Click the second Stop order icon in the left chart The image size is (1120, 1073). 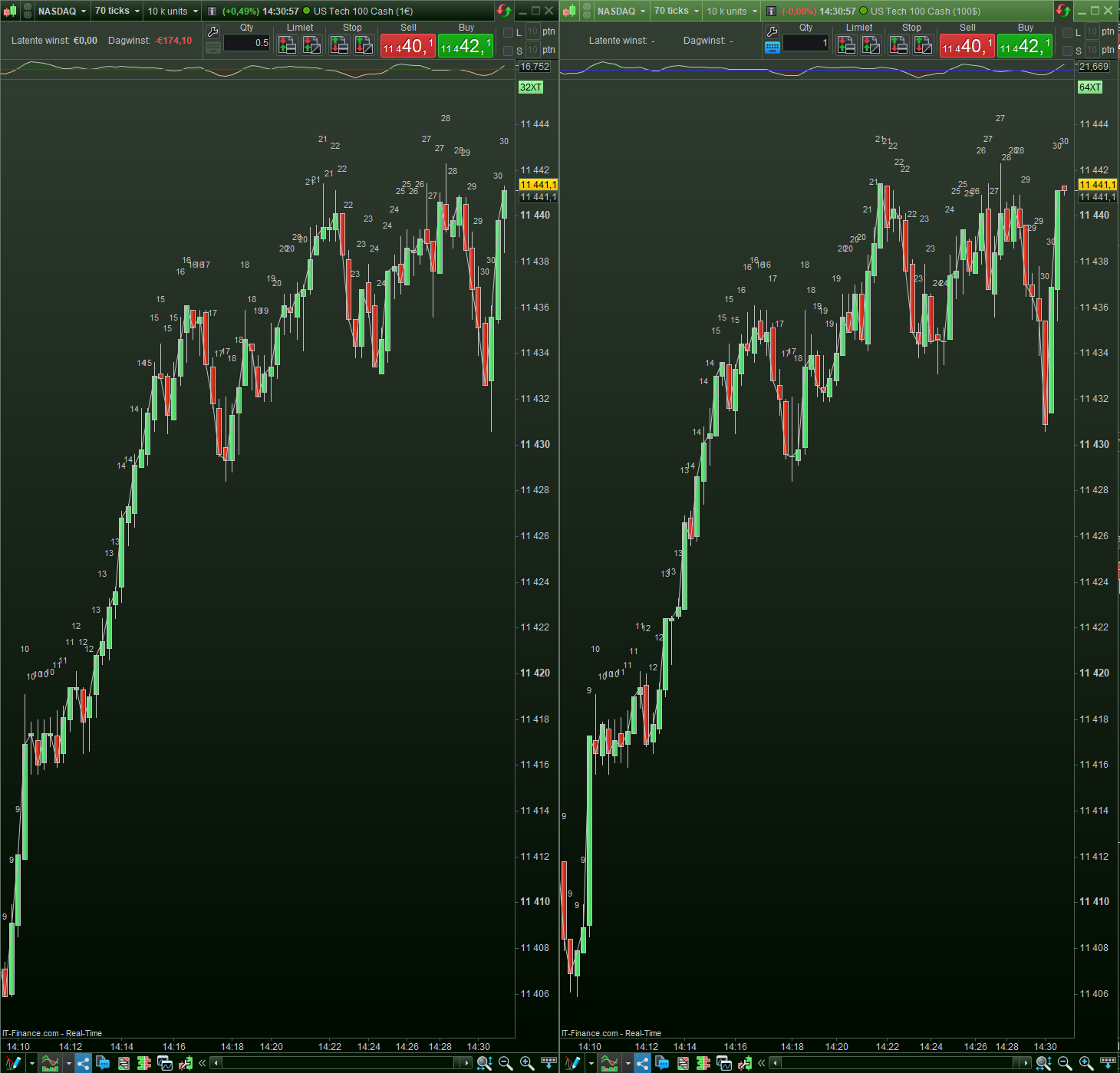(x=364, y=45)
